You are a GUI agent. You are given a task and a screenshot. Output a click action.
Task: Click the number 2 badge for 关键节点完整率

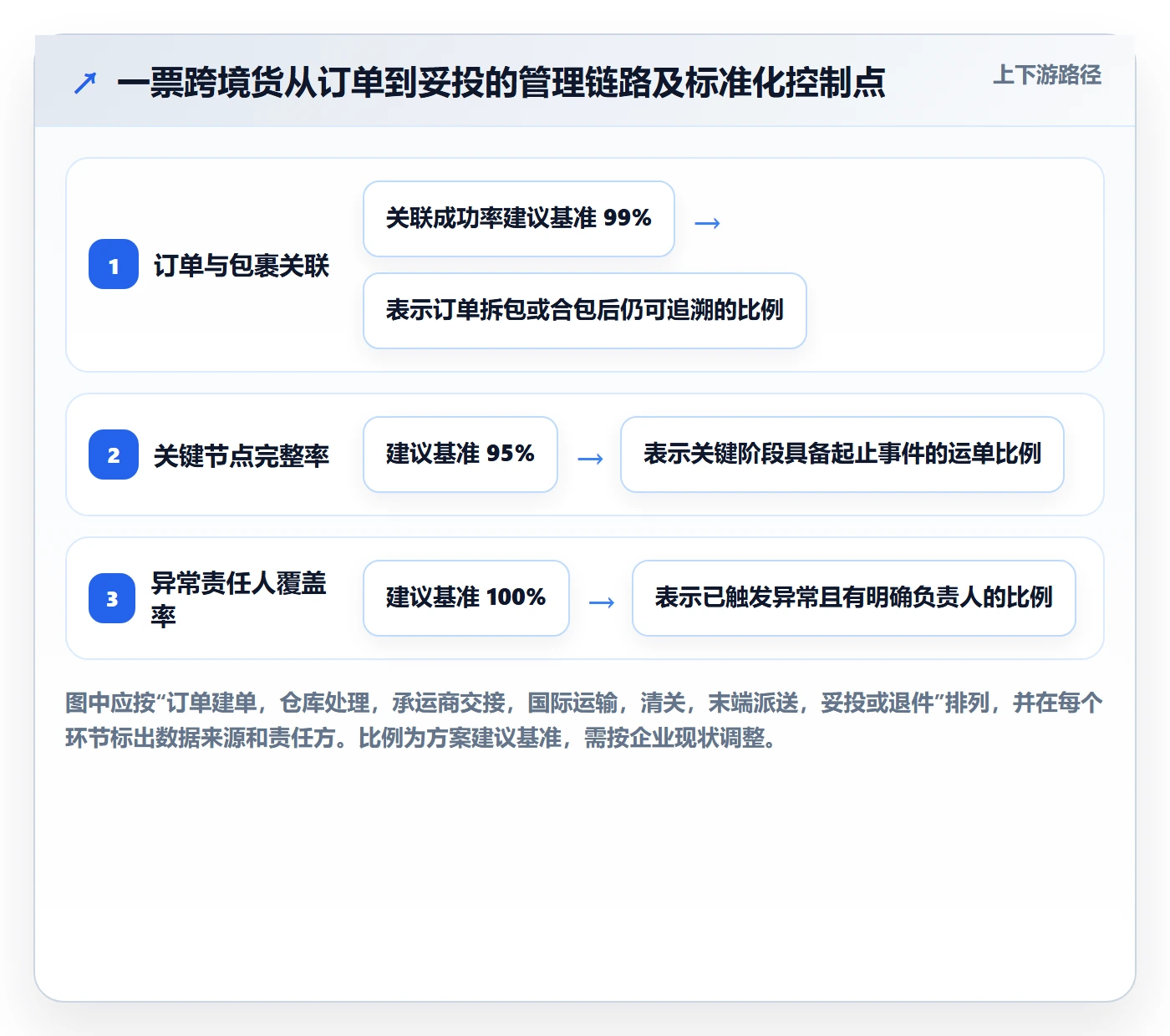click(x=114, y=455)
